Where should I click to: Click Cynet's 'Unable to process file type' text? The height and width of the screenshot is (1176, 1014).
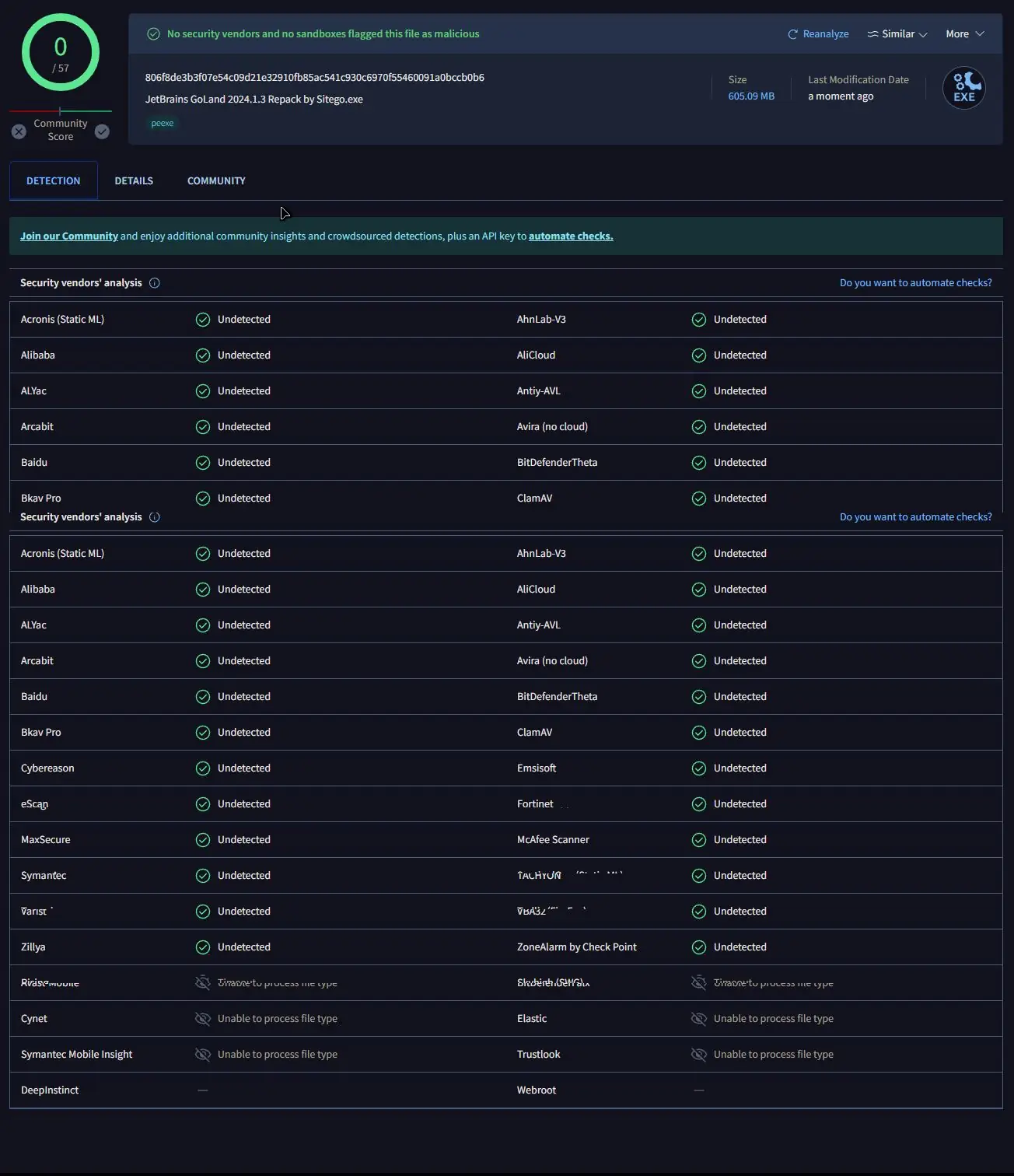(278, 1019)
